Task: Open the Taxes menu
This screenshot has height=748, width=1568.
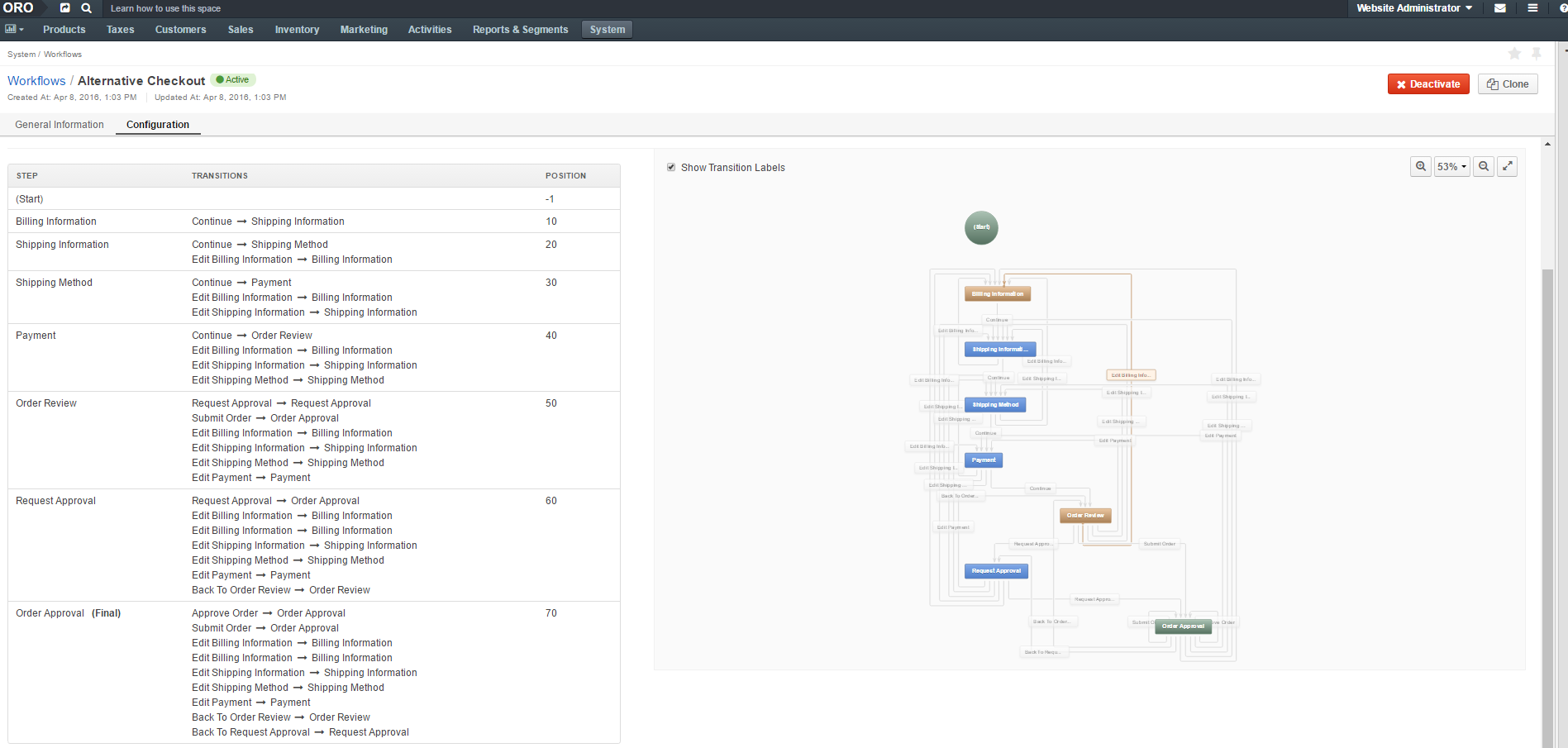Action: (x=121, y=30)
